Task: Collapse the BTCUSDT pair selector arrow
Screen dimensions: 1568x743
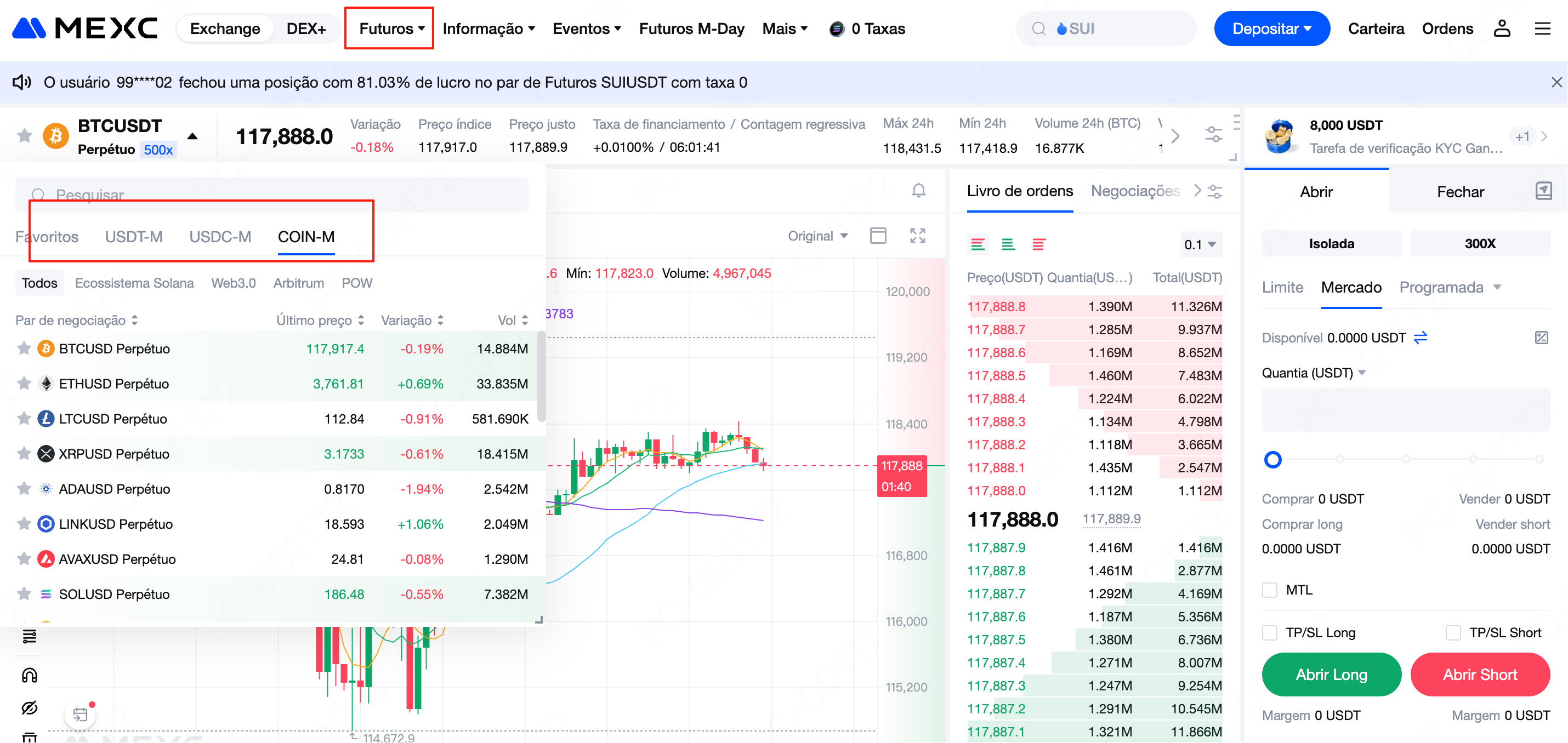Action: 192,136
